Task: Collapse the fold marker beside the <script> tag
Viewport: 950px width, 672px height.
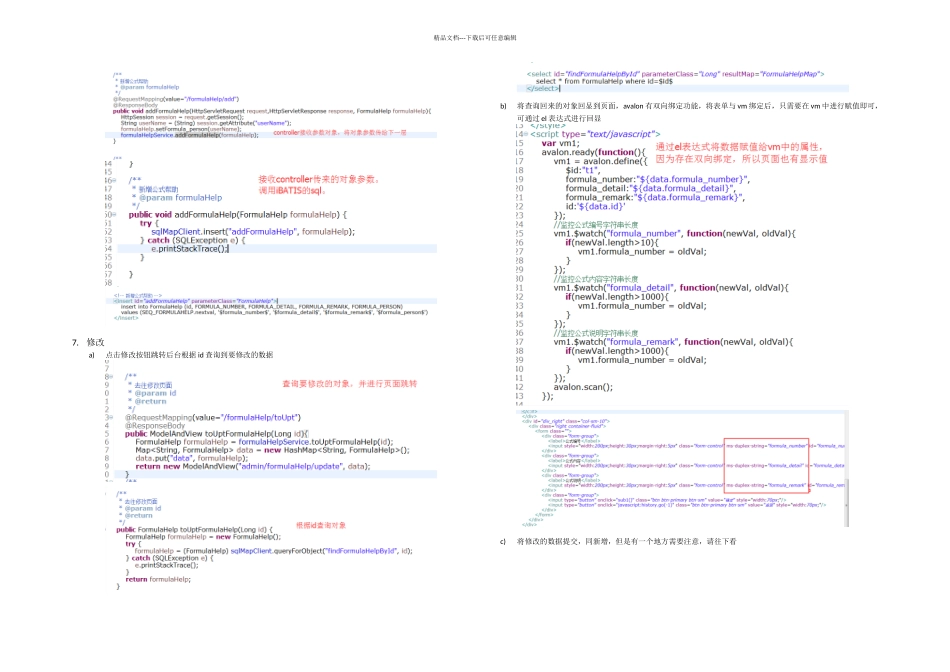Action: click(526, 134)
